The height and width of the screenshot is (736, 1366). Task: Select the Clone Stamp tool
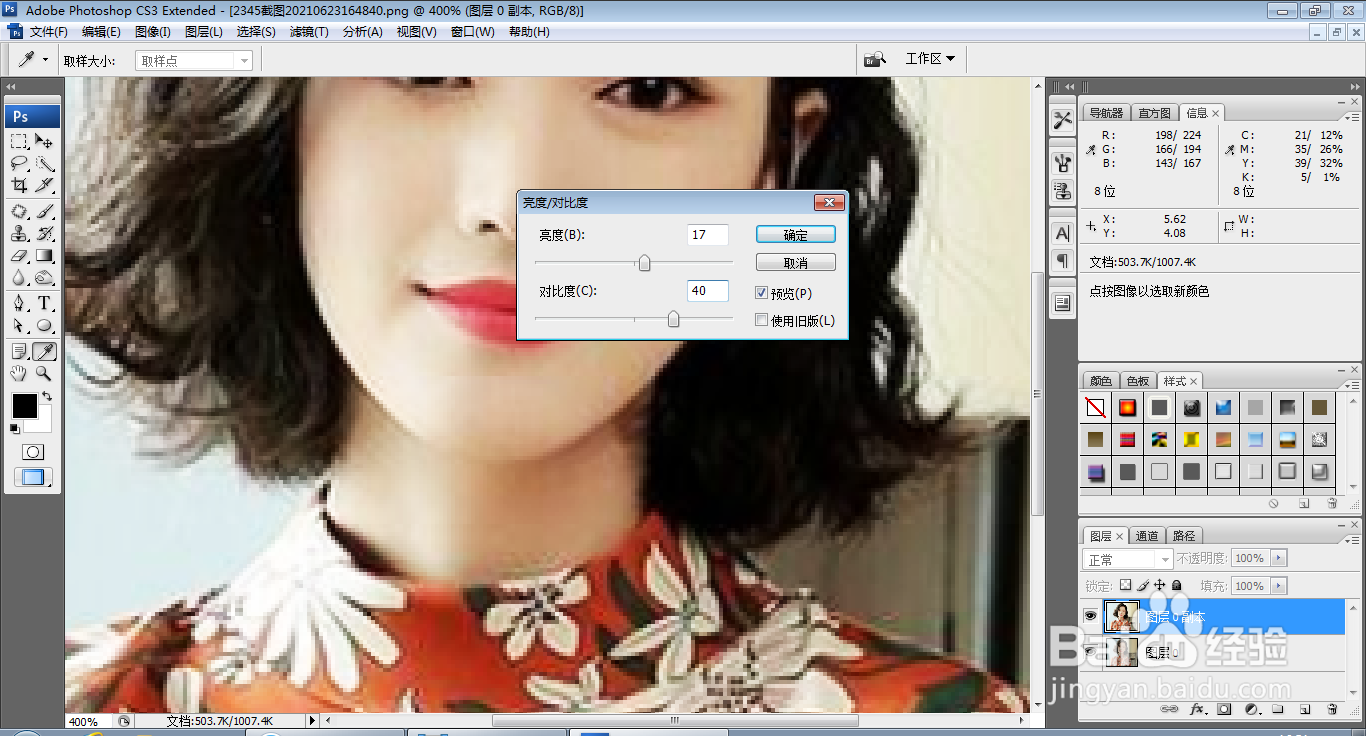click(19, 234)
